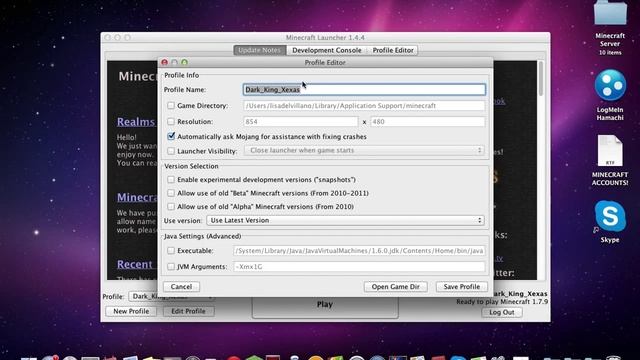Open the Recent link in launcher news
The width and height of the screenshot is (640, 360).
point(135,264)
